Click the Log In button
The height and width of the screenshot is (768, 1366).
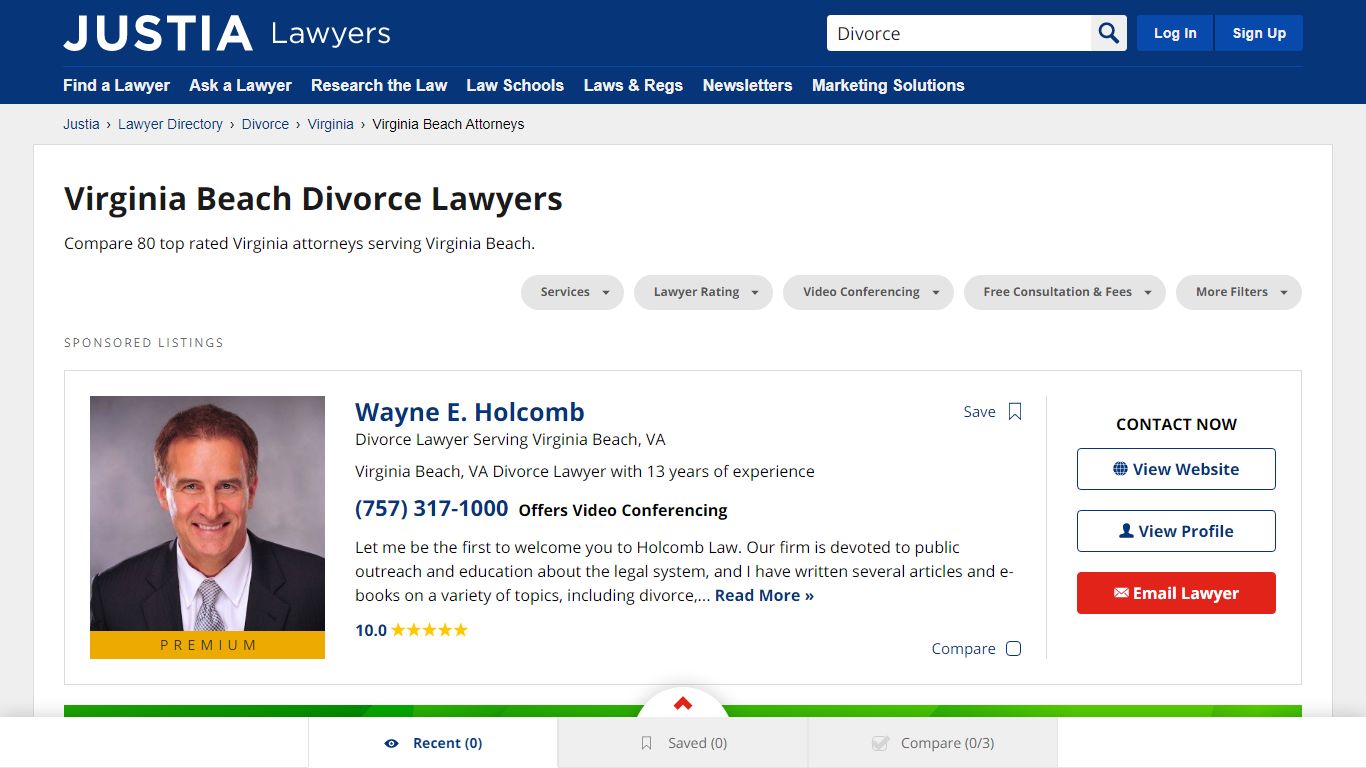pyautogui.click(x=1175, y=33)
